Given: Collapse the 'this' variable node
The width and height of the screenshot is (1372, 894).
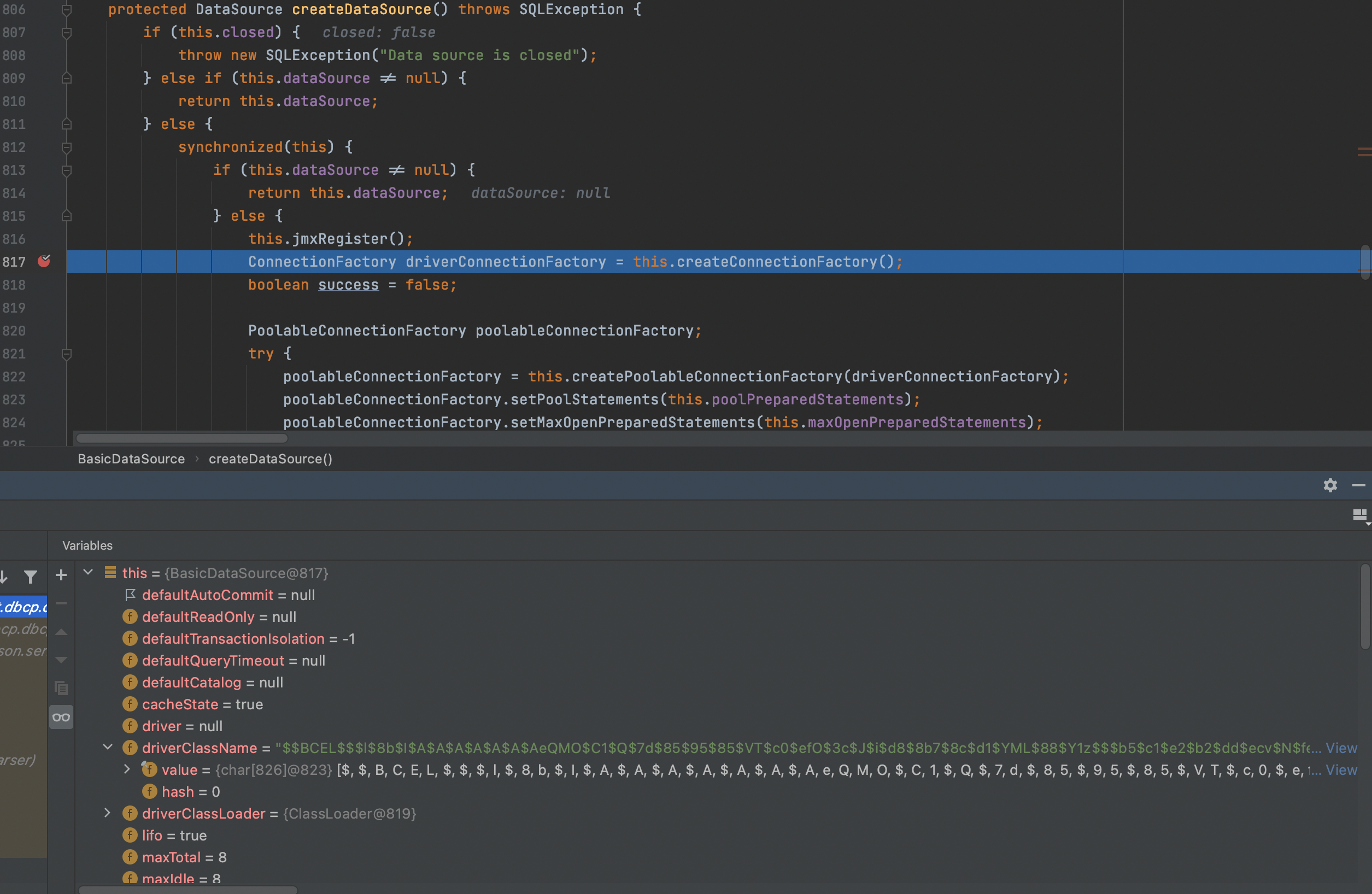Looking at the screenshot, I should (88, 572).
